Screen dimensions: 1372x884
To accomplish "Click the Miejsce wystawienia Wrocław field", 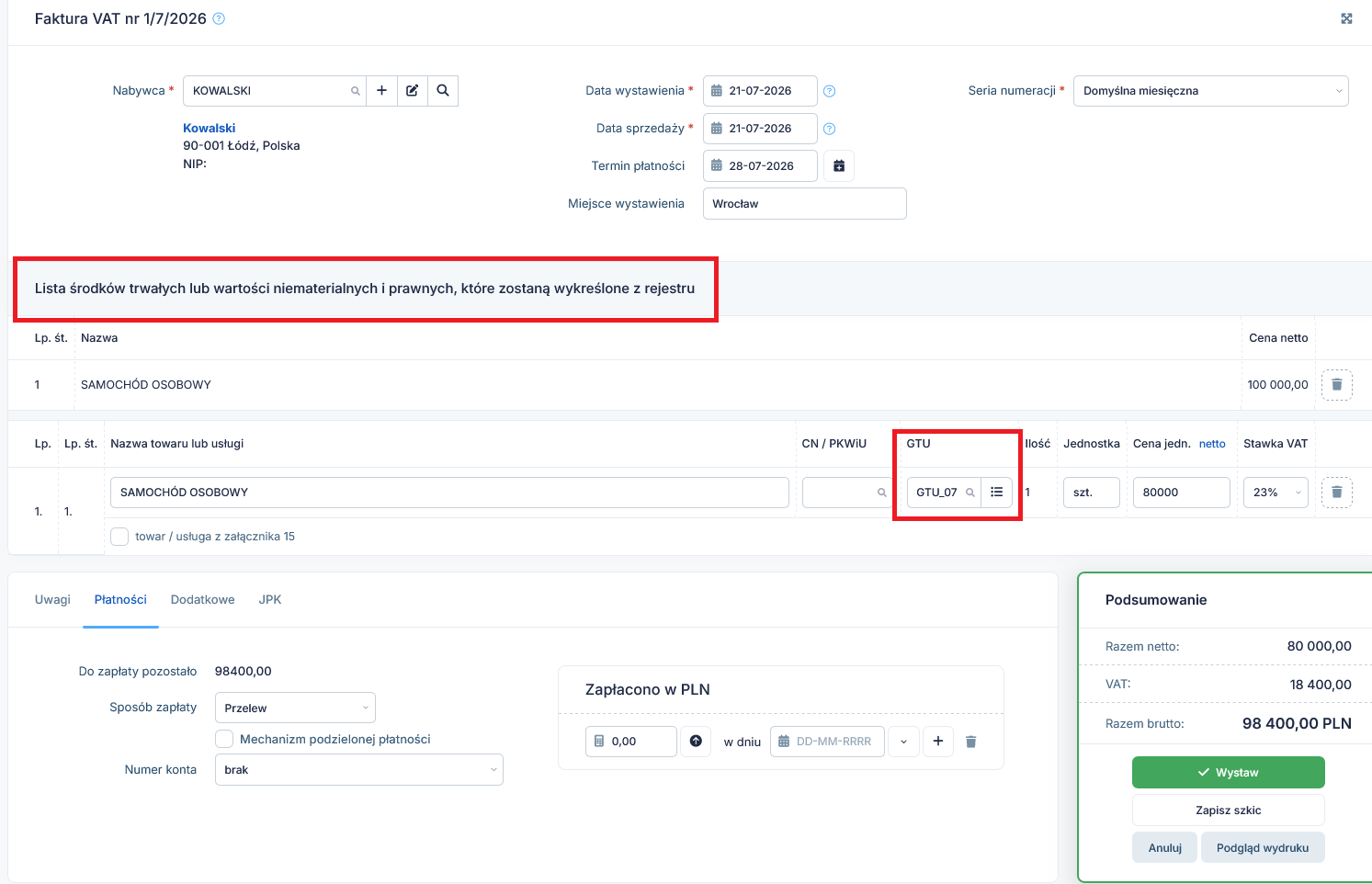I will pos(805,204).
